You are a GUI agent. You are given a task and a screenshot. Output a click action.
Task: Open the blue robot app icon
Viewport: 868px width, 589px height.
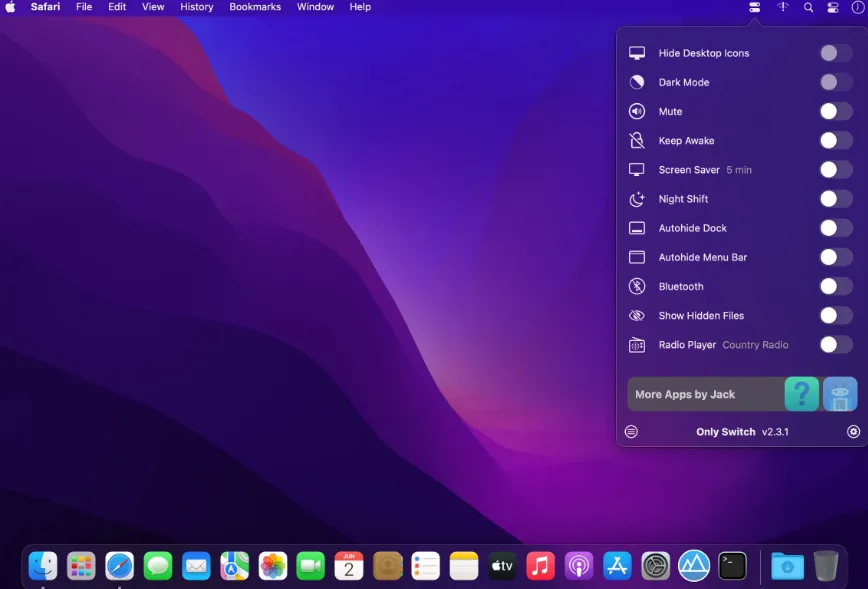point(840,394)
